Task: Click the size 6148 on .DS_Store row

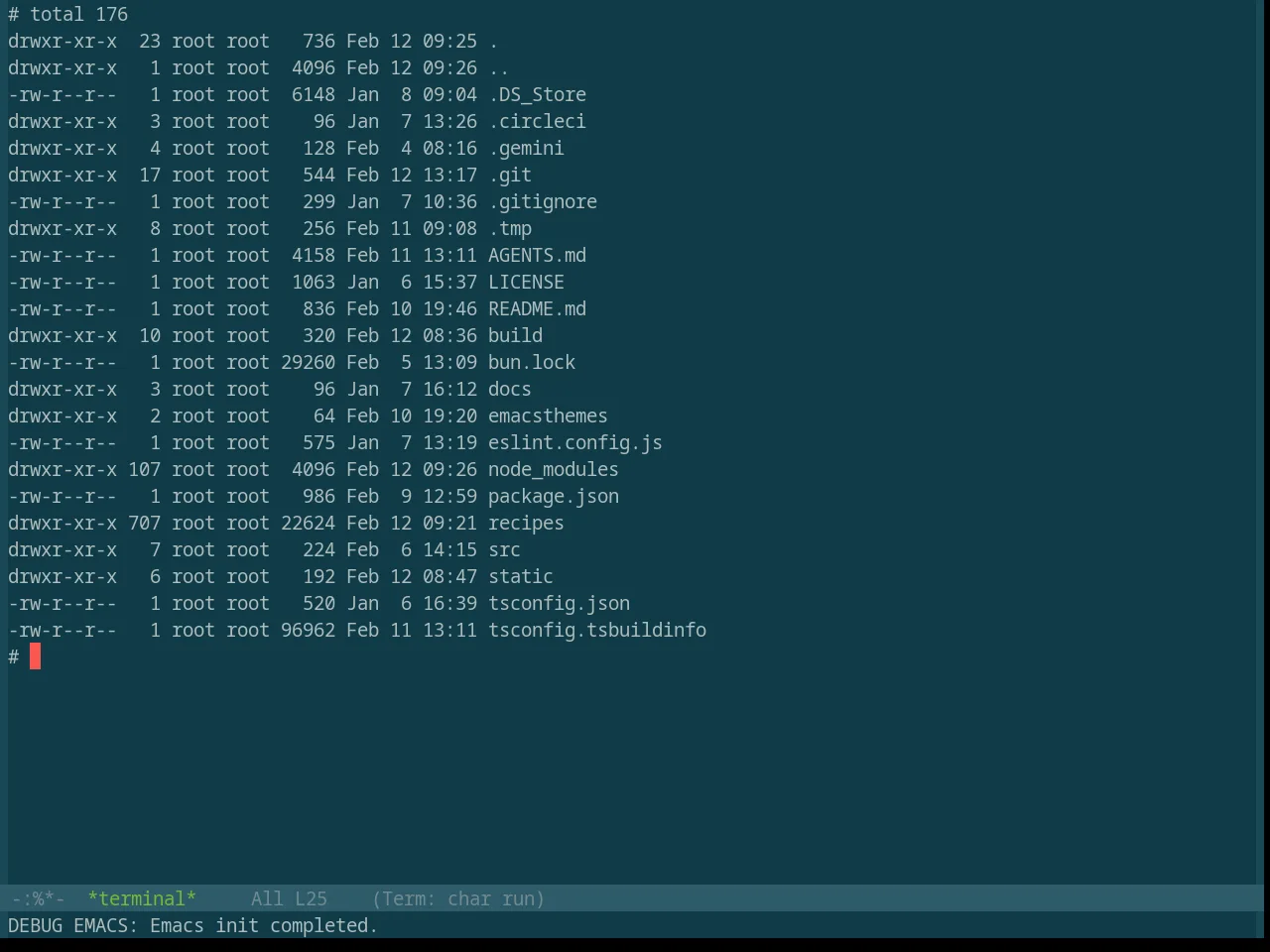Action: point(314,94)
